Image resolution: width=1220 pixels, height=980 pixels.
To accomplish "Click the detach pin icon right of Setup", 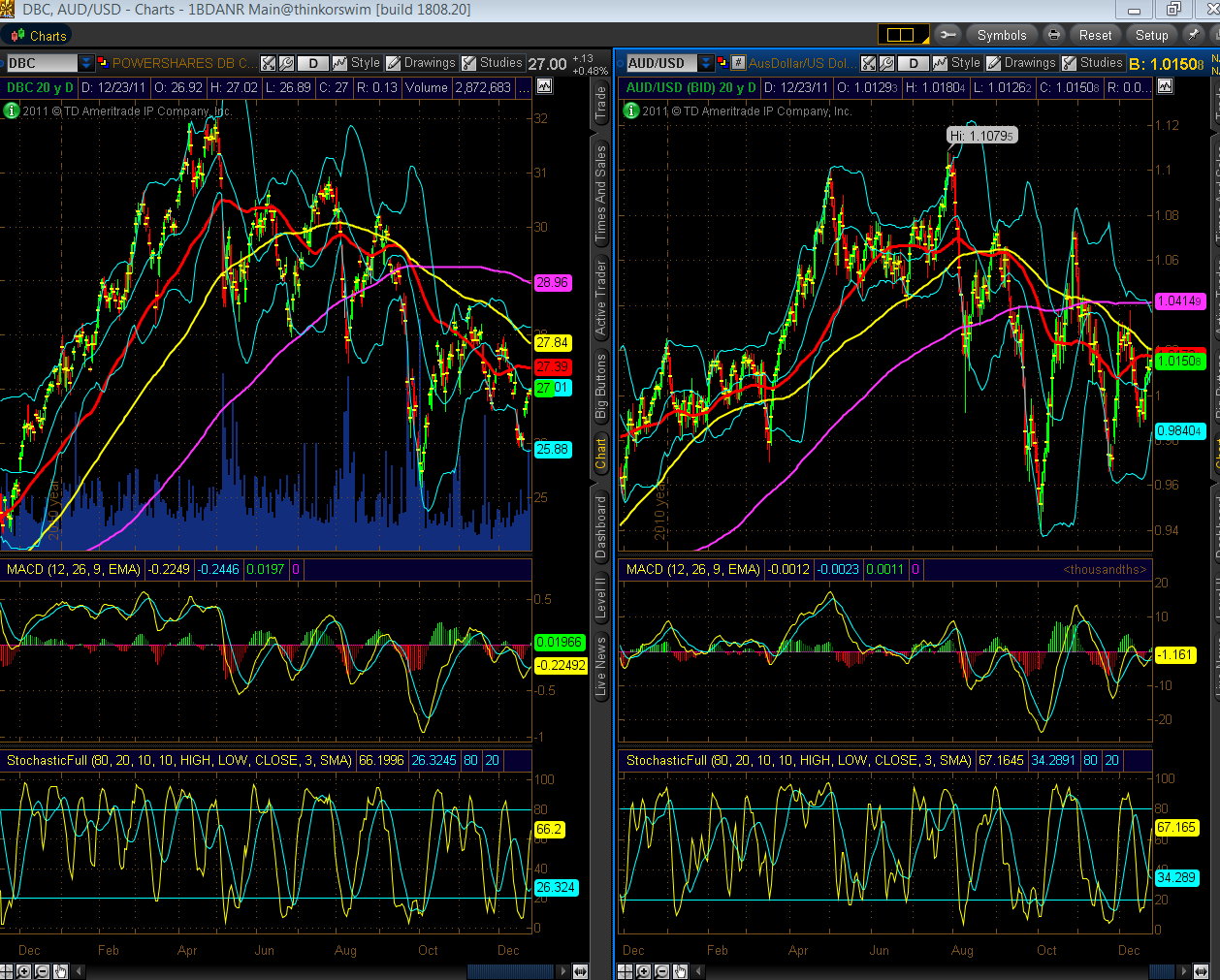I will click(x=1197, y=35).
